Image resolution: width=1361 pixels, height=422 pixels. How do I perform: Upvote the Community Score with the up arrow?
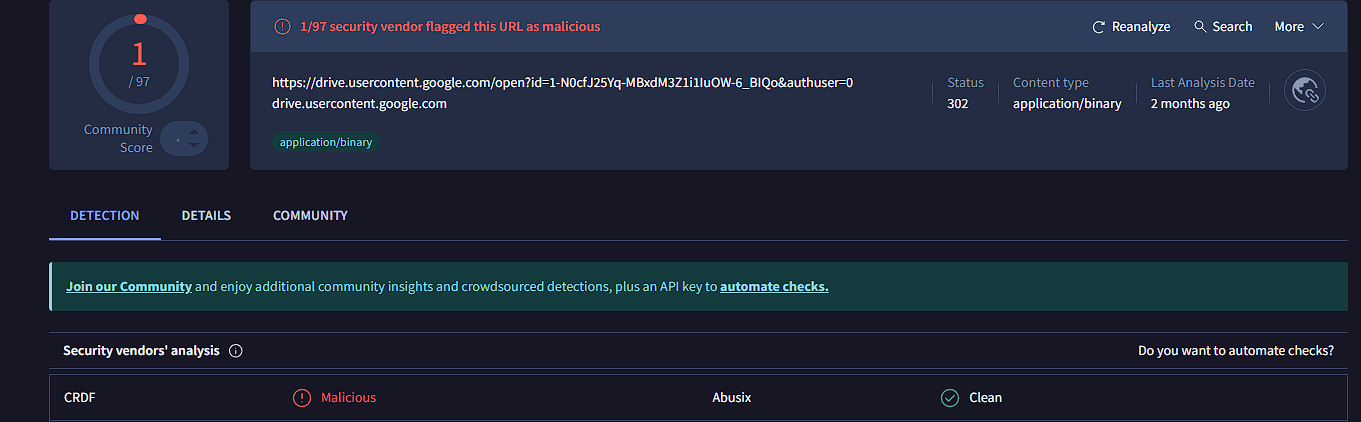pos(192,131)
